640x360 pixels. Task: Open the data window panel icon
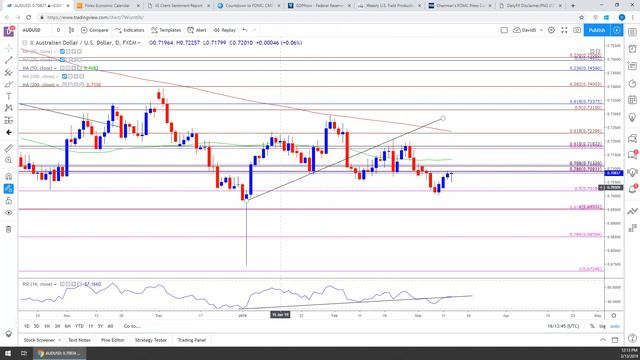[x=632, y=66]
